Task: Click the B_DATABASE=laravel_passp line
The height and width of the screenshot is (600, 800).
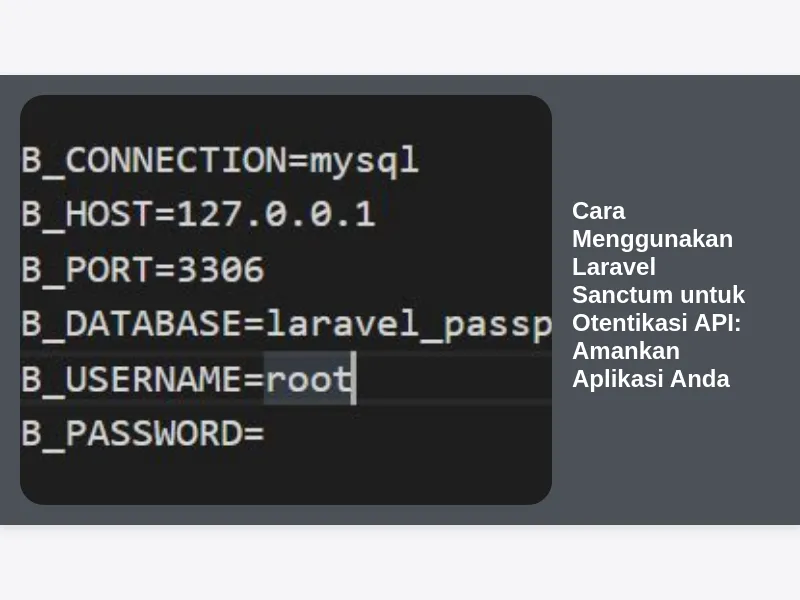Action: [286, 325]
